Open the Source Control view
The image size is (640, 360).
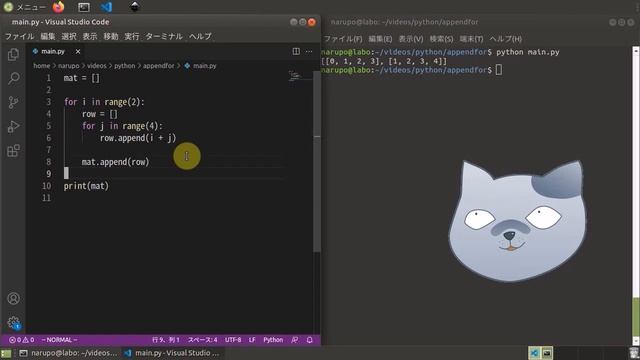pos(13,102)
